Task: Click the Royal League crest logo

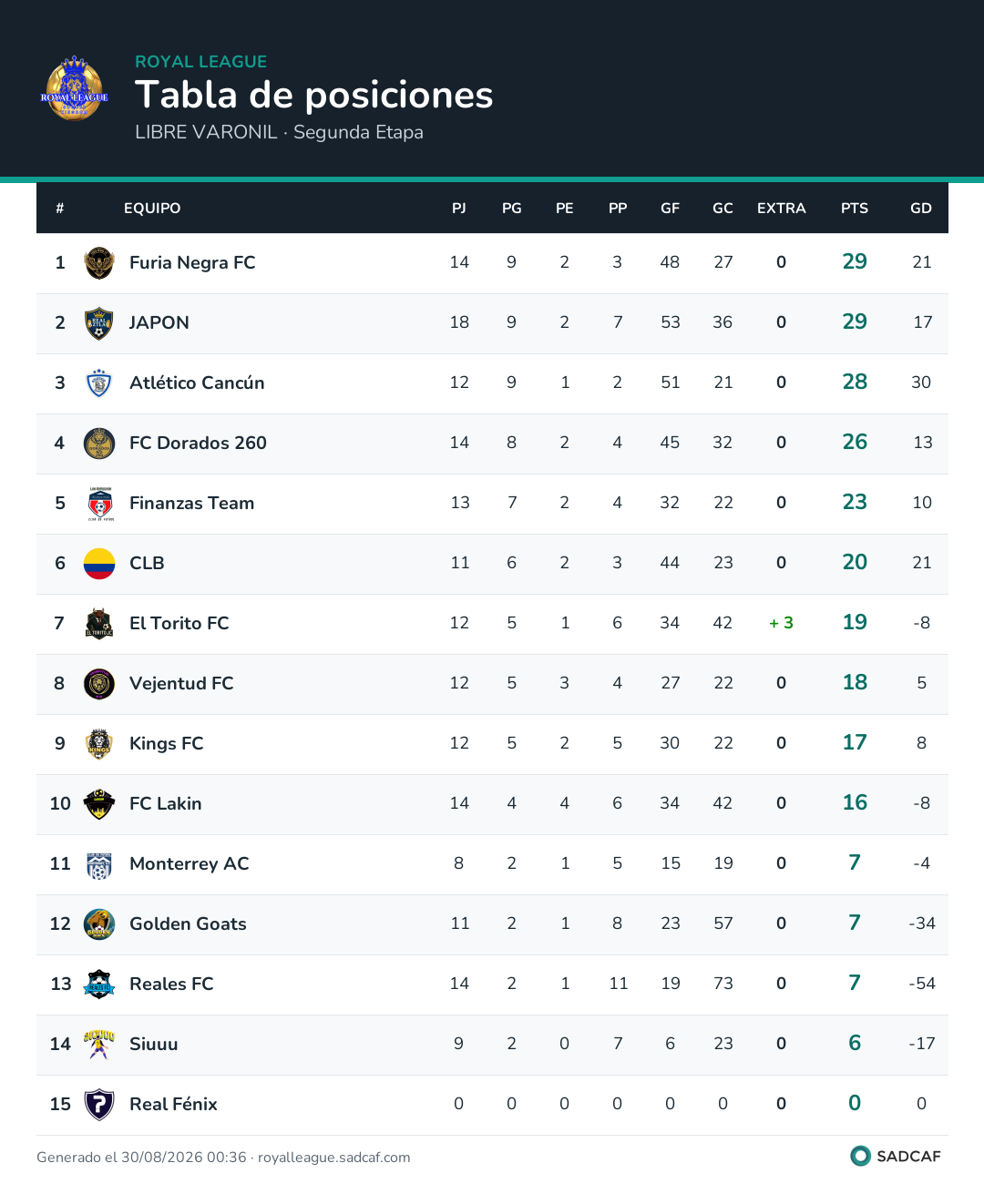Action: [75, 88]
